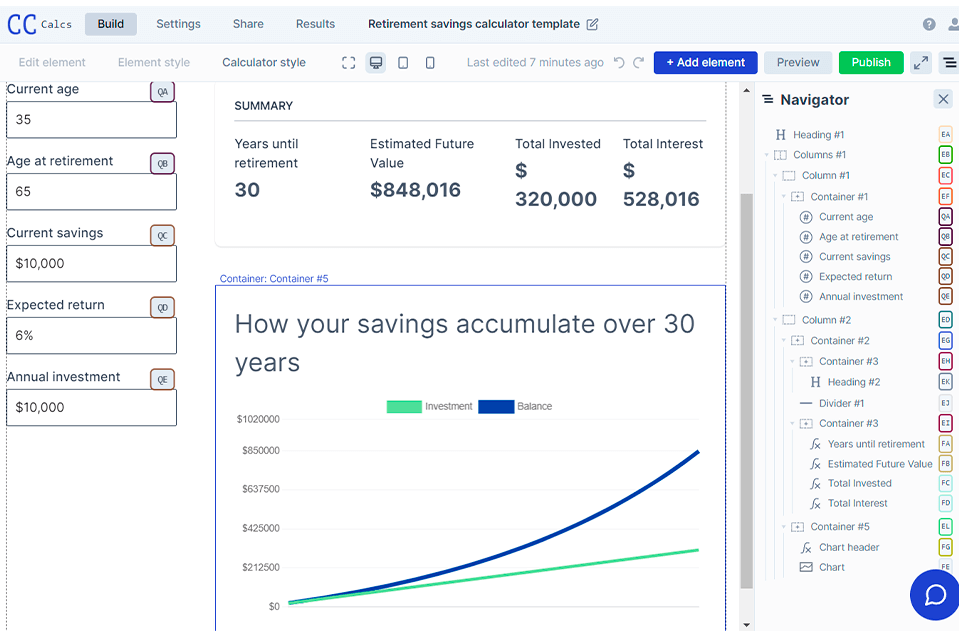Image resolution: width=960 pixels, height=640 pixels.
Task: Click the Current savings input field
Action: coord(91,264)
